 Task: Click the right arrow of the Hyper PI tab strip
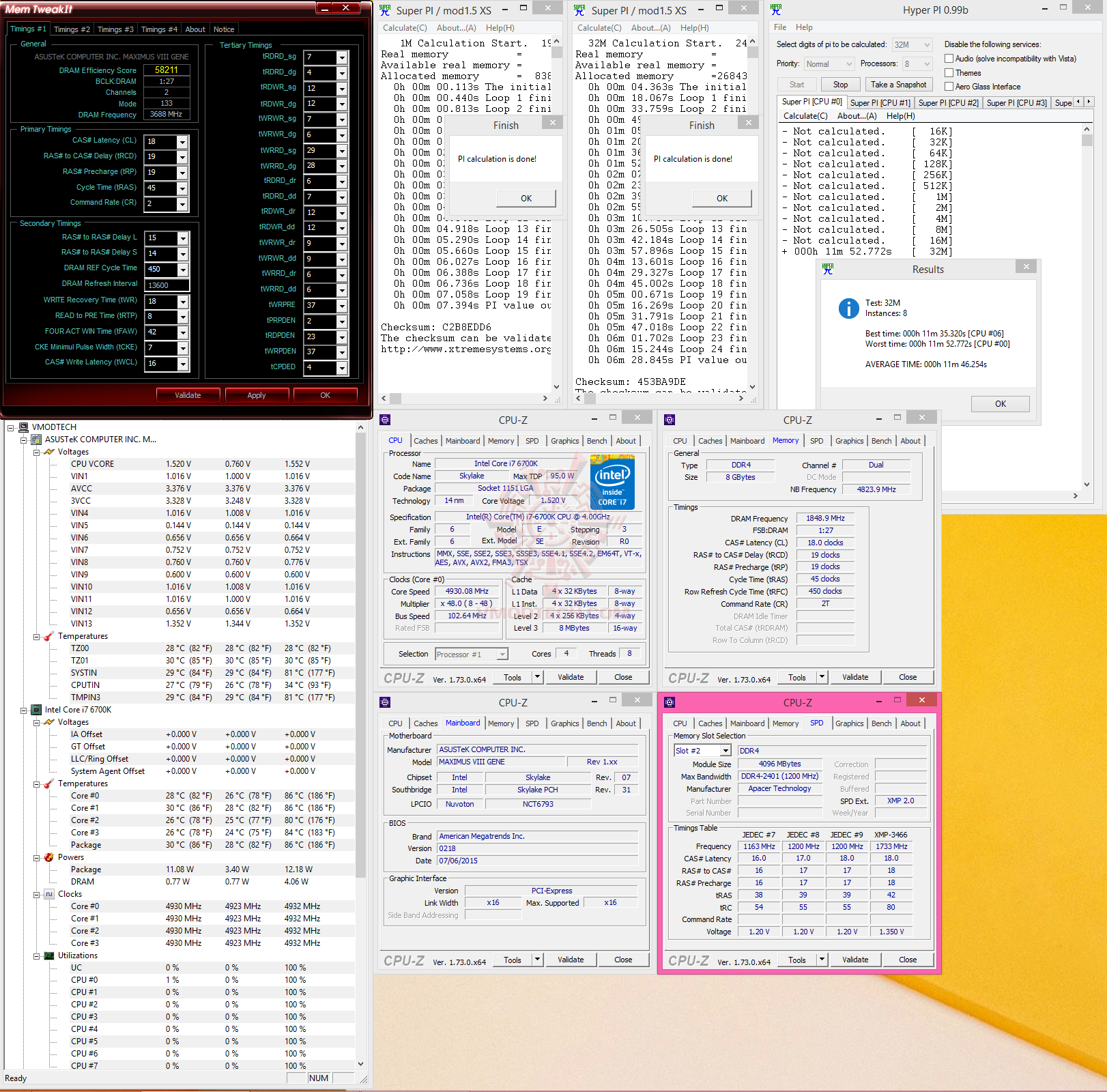click(x=1089, y=102)
